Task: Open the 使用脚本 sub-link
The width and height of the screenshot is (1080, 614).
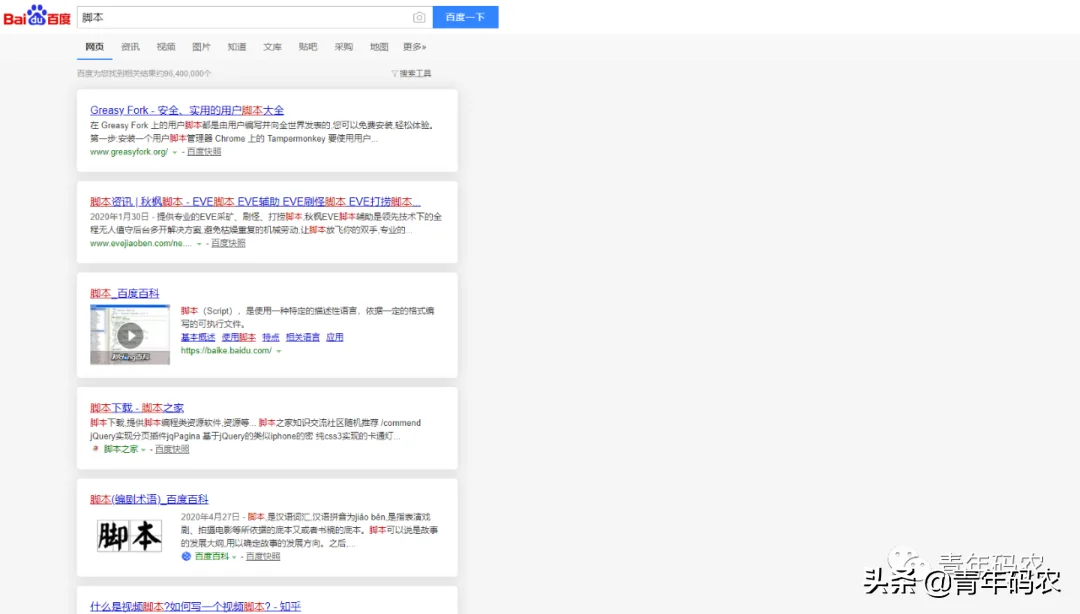Action: [x=238, y=337]
